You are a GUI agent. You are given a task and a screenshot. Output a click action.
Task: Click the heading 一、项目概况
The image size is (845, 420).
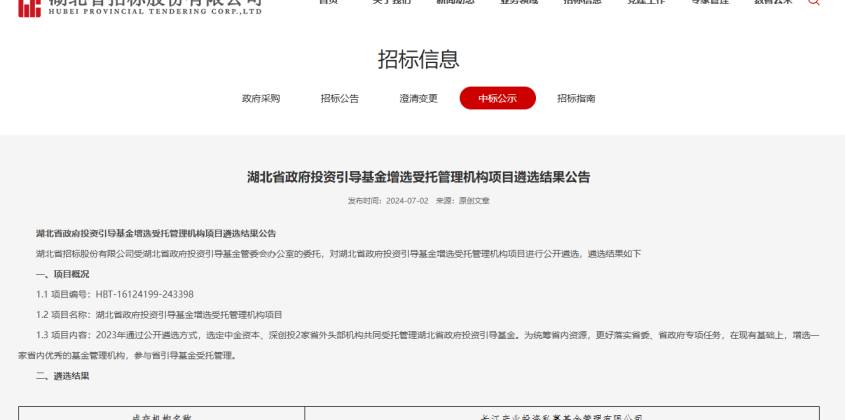click(63, 274)
